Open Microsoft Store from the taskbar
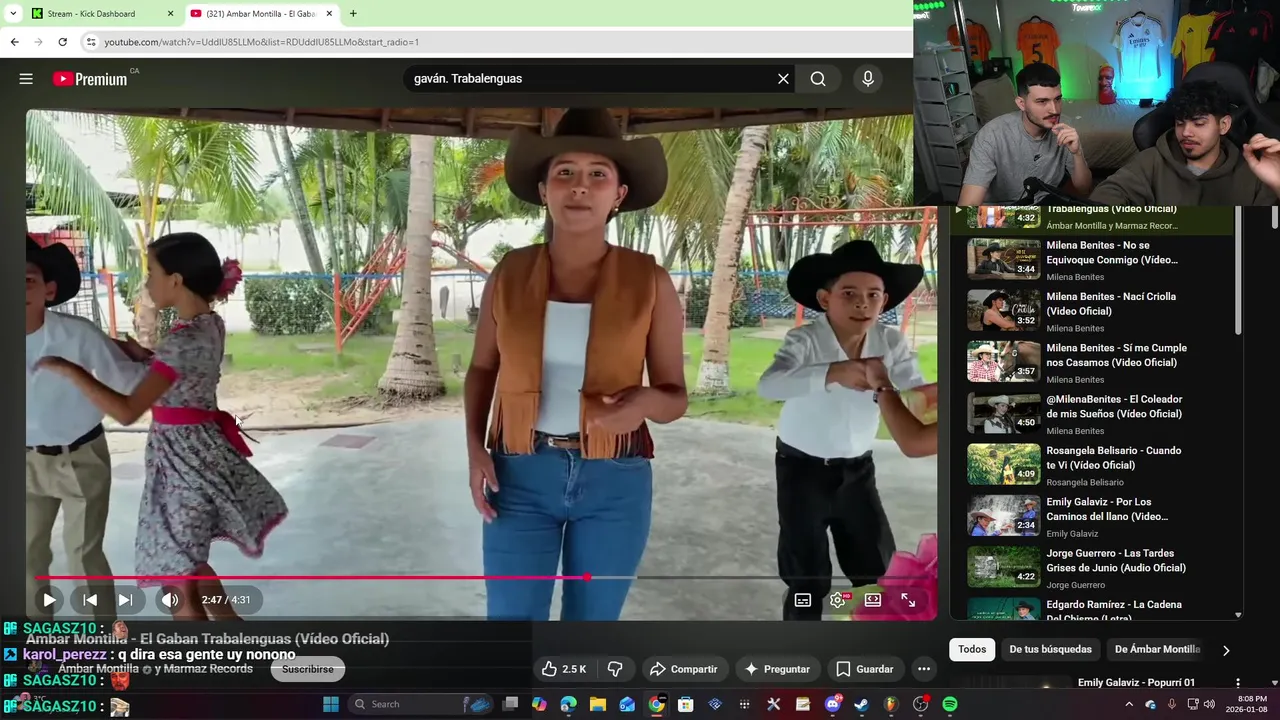Image resolution: width=1280 pixels, height=720 pixels. tap(686, 704)
